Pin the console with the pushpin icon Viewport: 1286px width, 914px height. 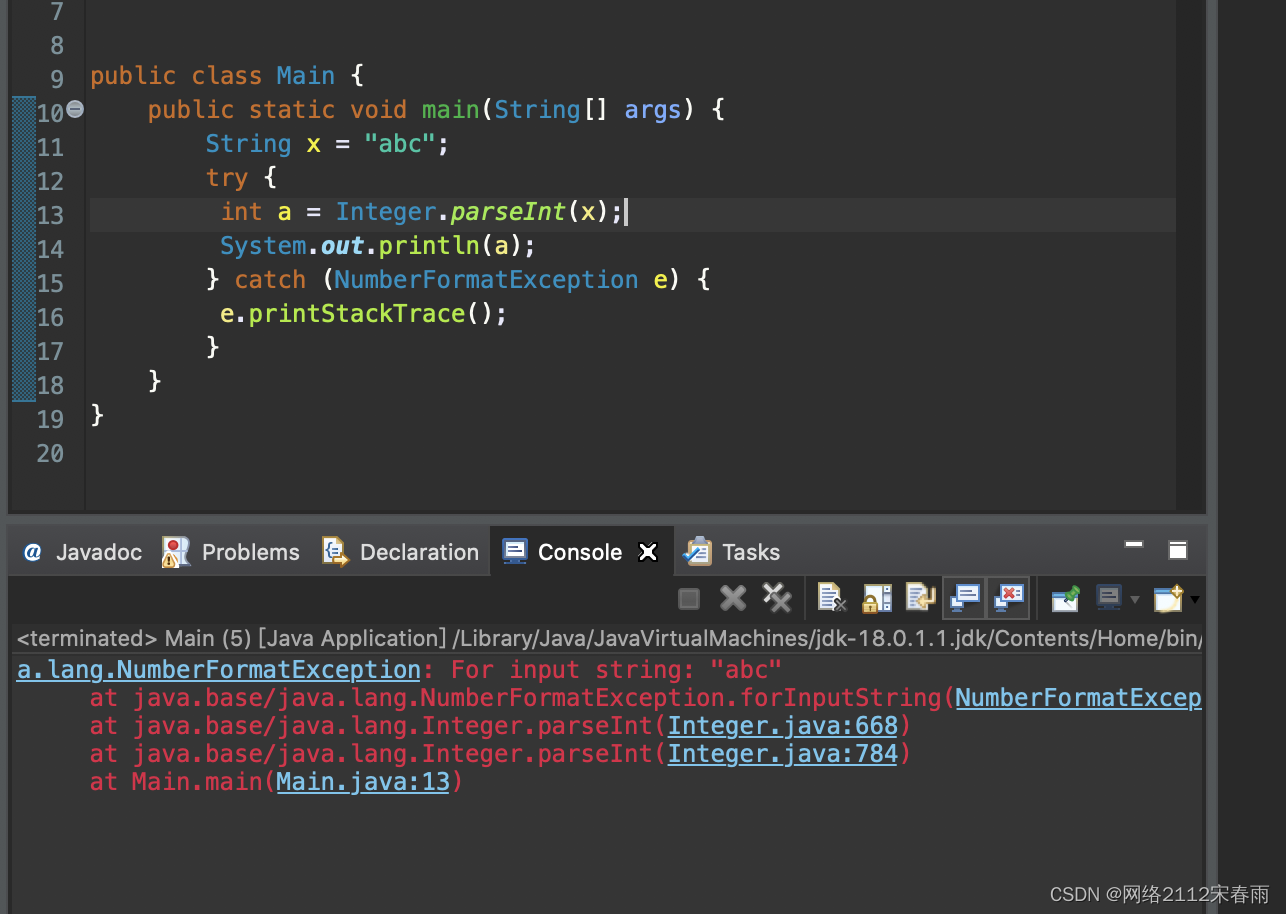click(1065, 598)
